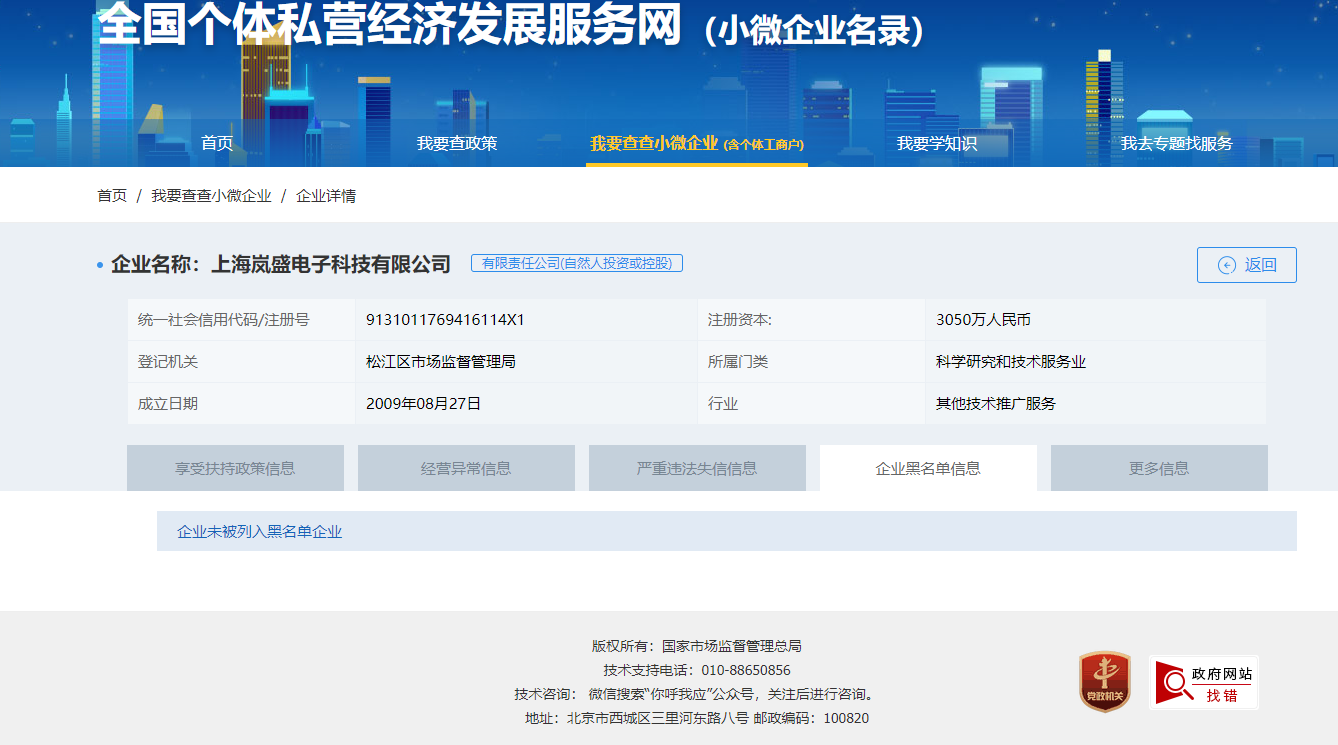Image resolution: width=1338 pixels, height=745 pixels.
Task: Click the 登记机关 label
Action: tap(168, 362)
